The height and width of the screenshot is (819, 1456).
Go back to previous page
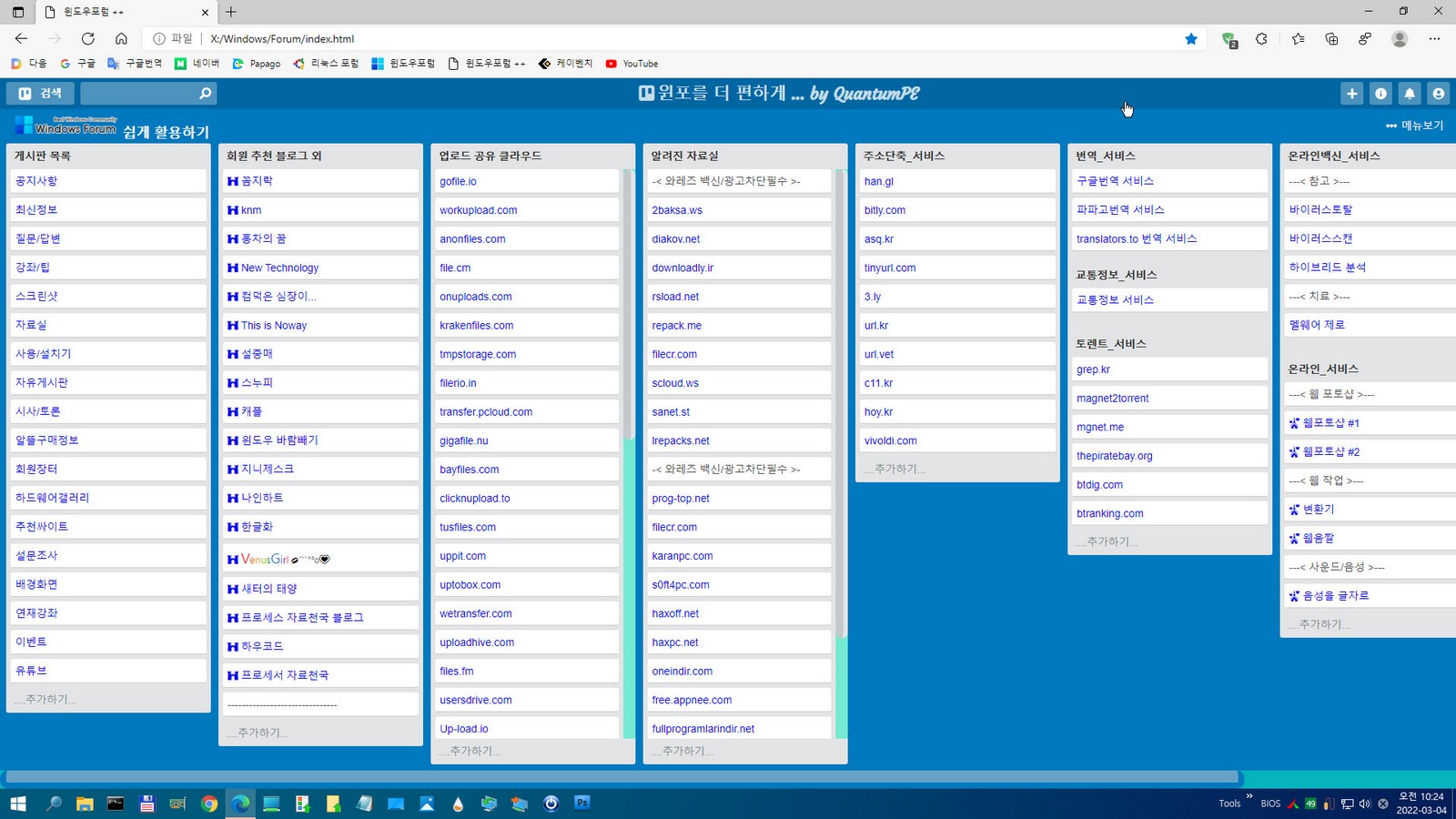click(21, 38)
